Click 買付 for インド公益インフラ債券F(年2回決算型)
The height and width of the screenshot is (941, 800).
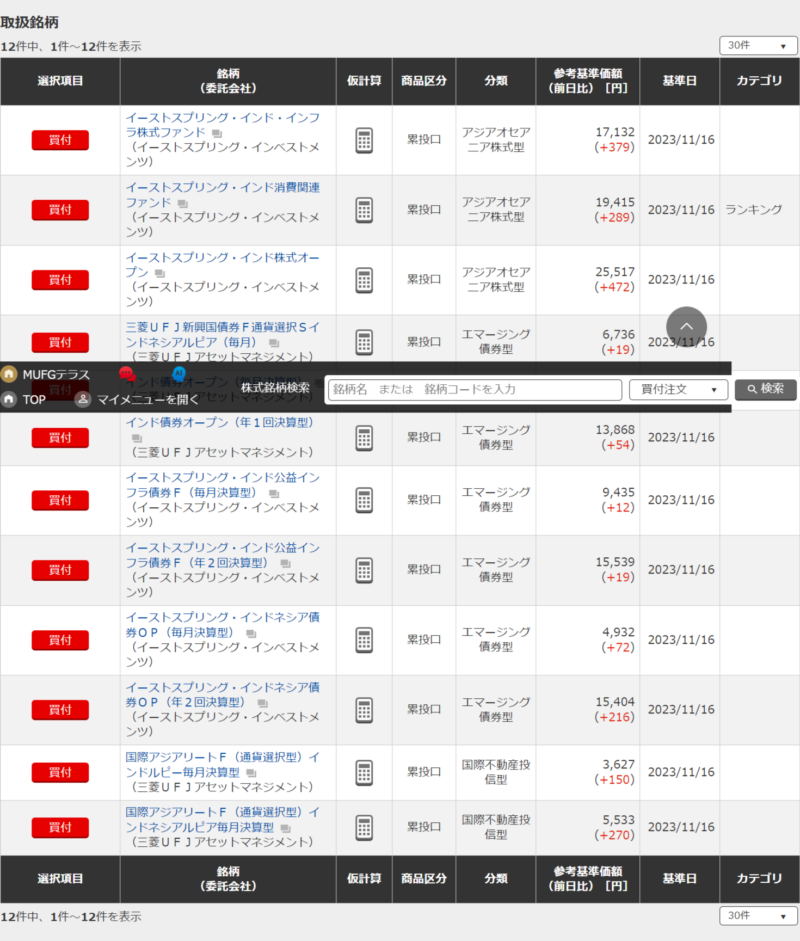pyautogui.click(x=60, y=570)
